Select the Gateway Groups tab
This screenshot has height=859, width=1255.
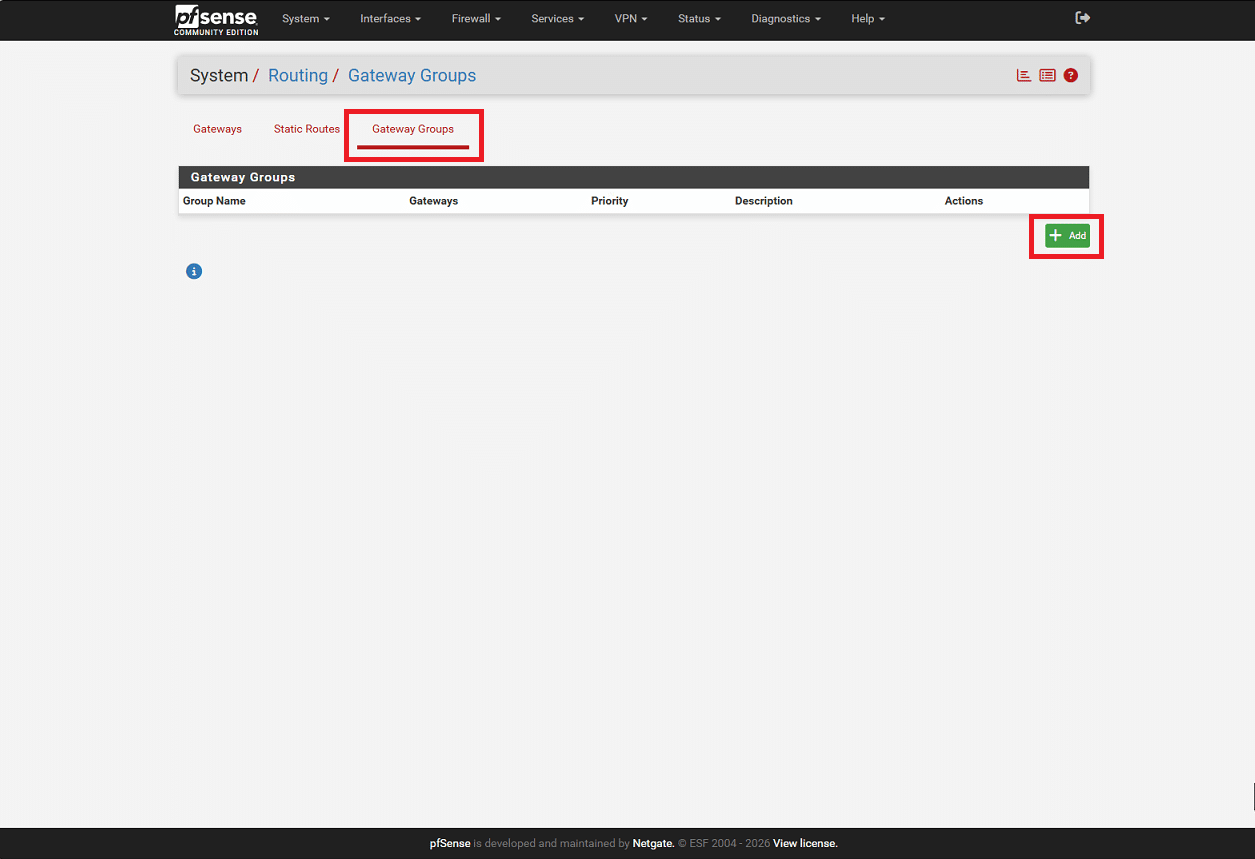[413, 129]
